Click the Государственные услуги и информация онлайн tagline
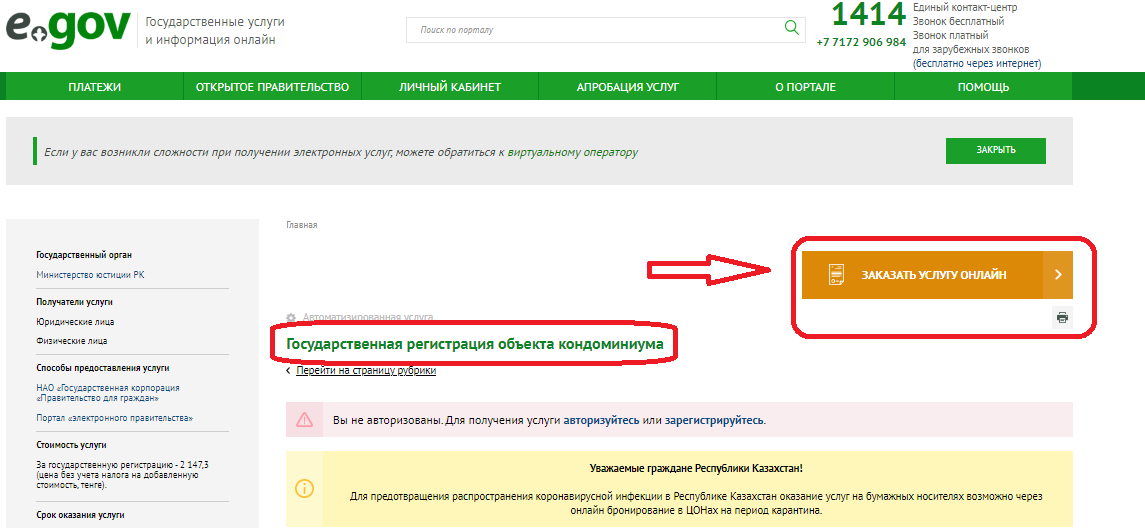The height and width of the screenshot is (528, 1145). (x=215, y=31)
